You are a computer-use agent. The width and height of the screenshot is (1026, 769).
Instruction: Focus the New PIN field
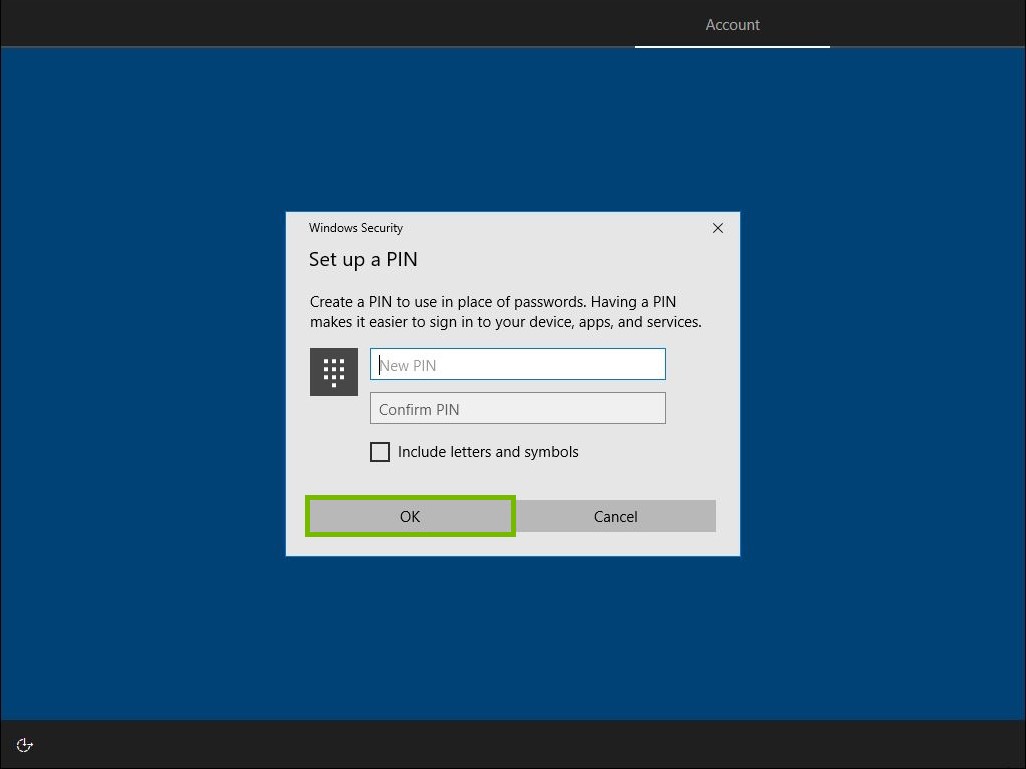point(518,364)
